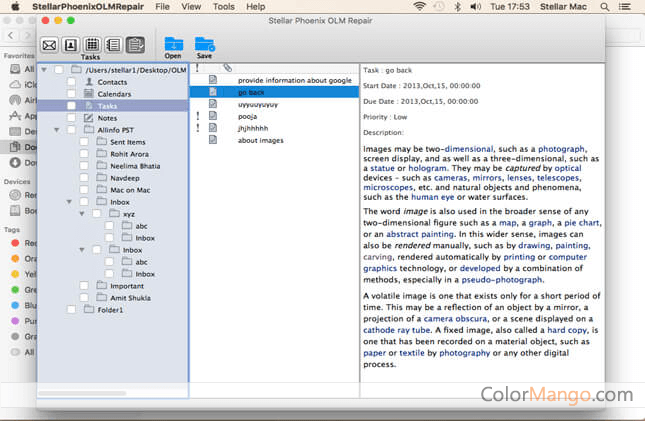645x421 pixels.
Task: Collapse the root OLM path node
Action: [x=43, y=70]
